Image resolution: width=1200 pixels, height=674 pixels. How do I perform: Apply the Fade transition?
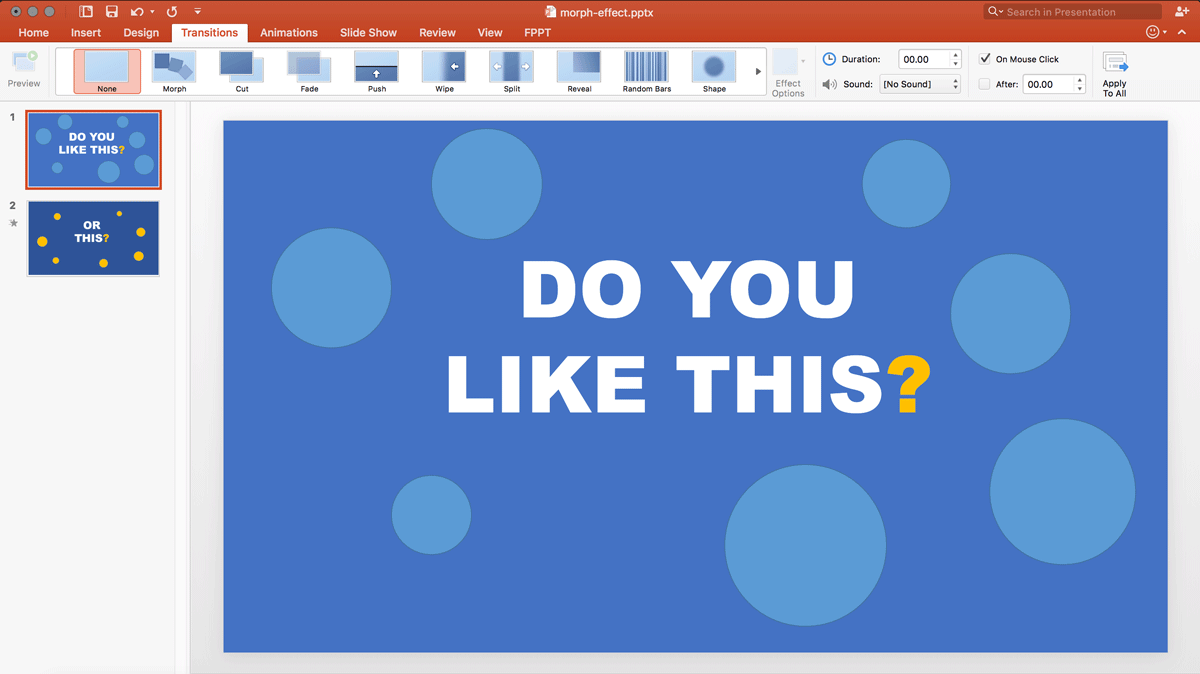point(309,70)
